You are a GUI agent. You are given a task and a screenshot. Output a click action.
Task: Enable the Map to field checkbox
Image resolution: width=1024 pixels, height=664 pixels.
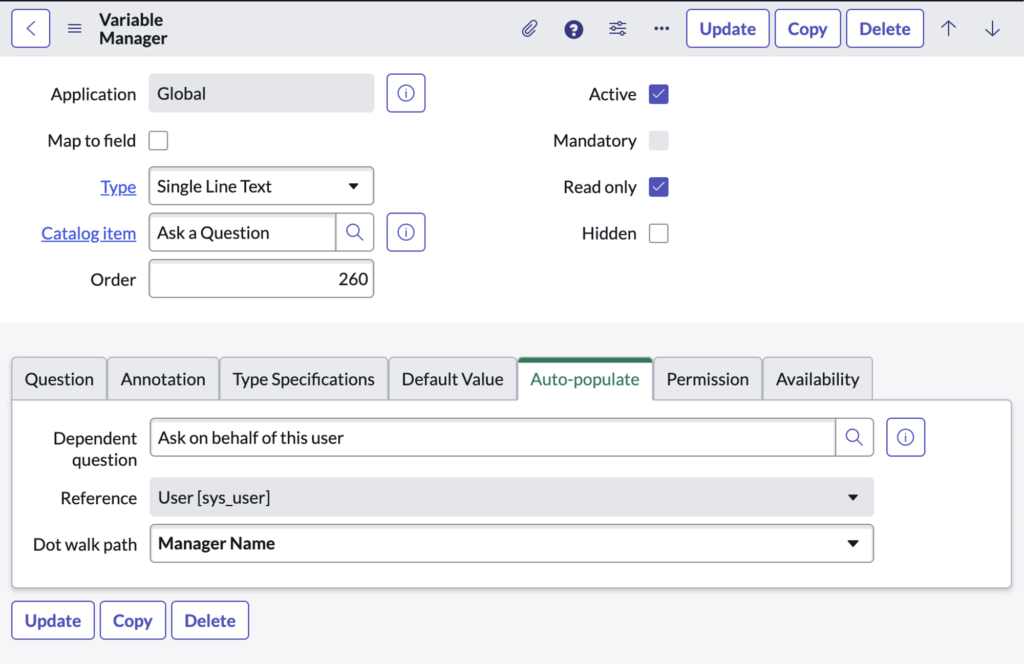pyautogui.click(x=158, y=141)
